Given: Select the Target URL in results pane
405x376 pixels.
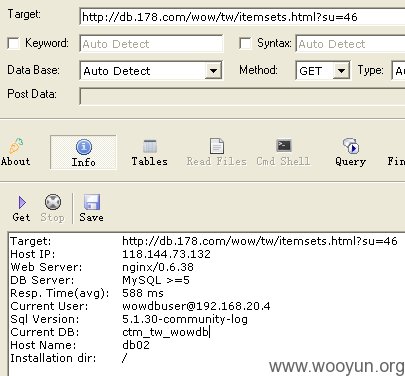Looking at the screenshot, I should pos(260,241).
